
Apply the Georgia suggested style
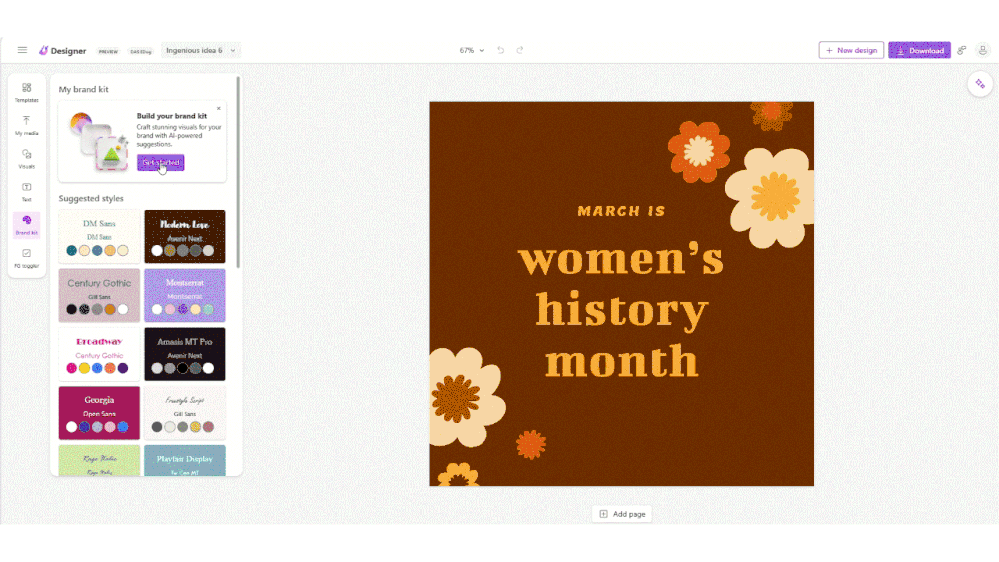[99, 413]
